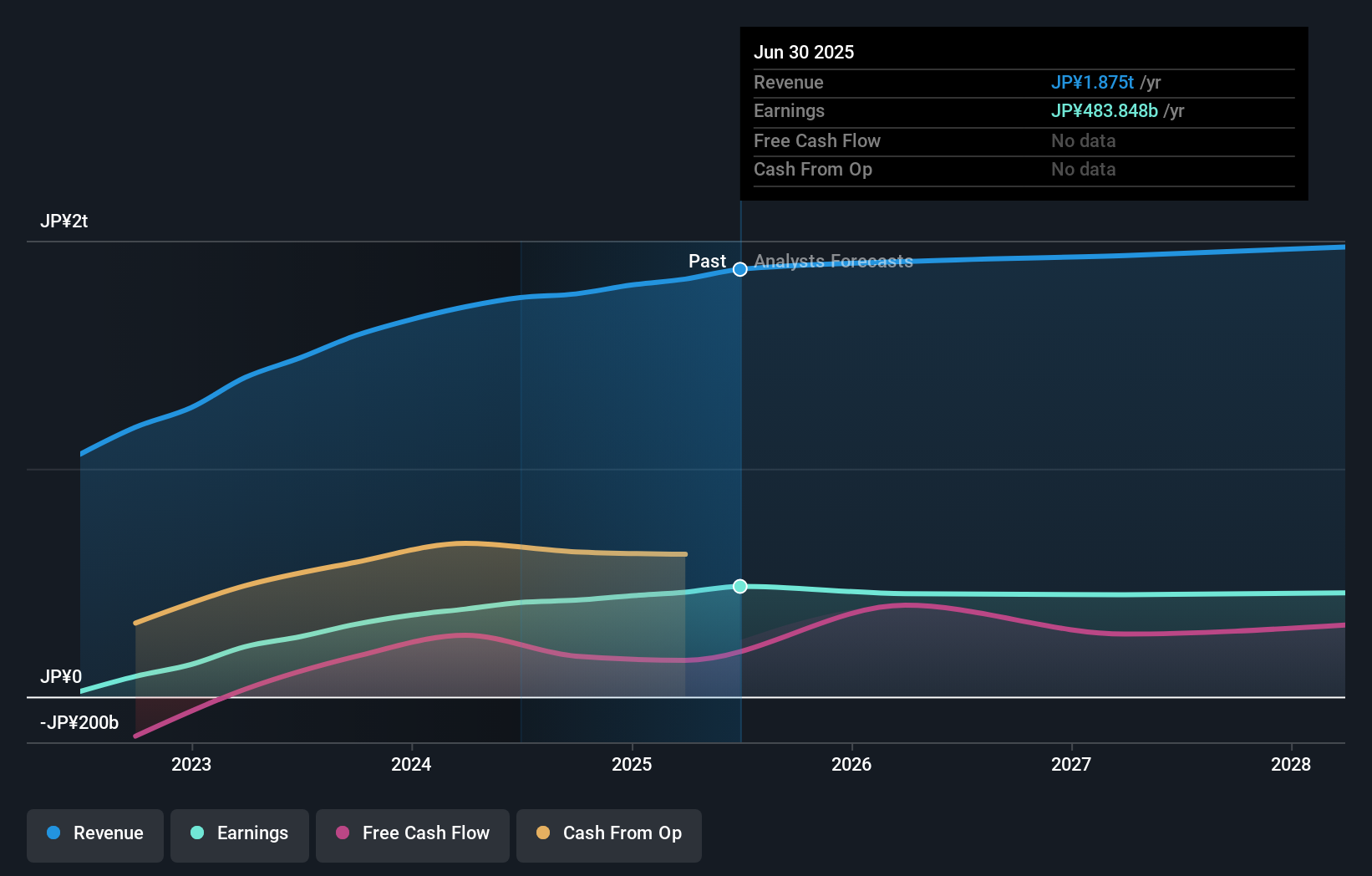Click the Past section label
The width and height of the screenshot is (1372, 876).
[706, 261]
